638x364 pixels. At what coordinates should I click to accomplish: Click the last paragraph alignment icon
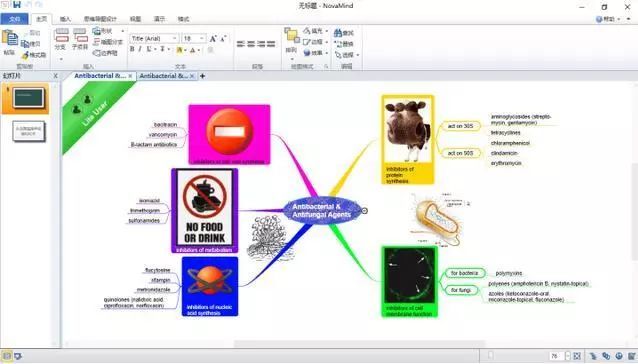[x=271, y=44]
